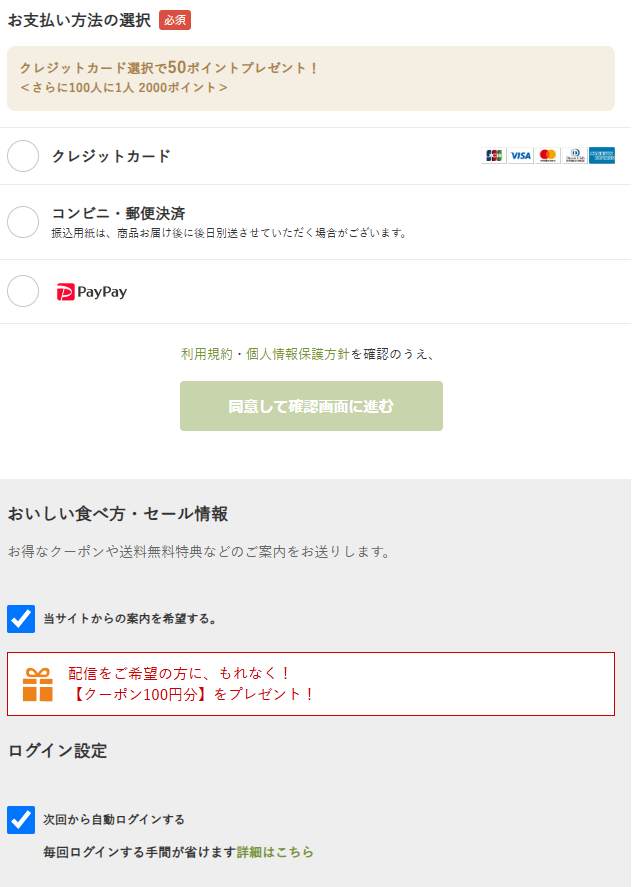
Task: Disable the 次回から自動ログインする checkbox
Action: [x=21, y=820]
